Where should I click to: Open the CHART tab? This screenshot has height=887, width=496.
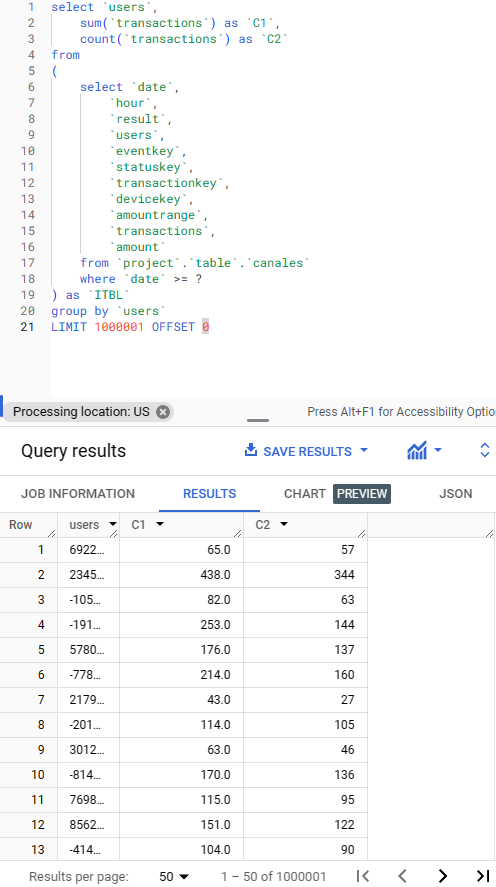point(305,494)
